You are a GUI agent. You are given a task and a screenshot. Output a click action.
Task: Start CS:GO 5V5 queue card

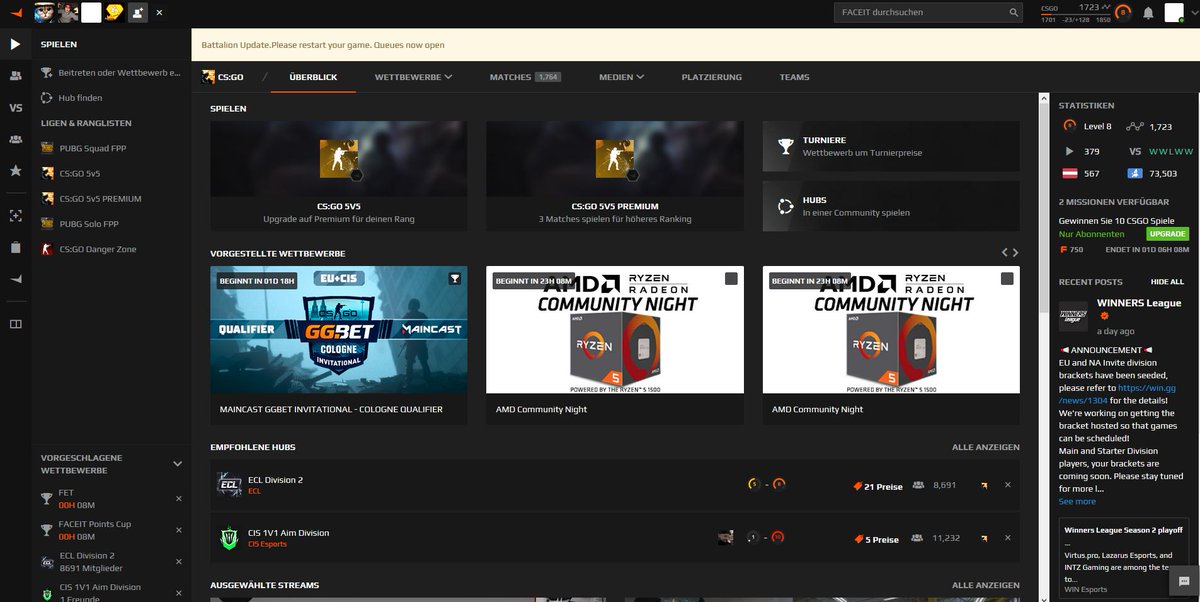pos(339,175)
